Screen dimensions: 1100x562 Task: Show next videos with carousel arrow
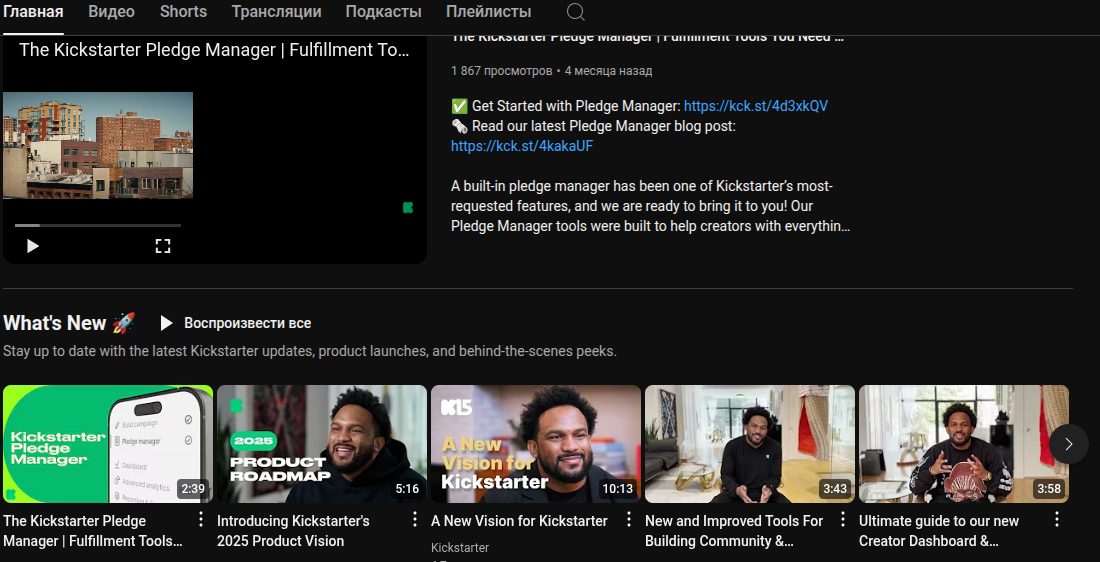click(1068, 444)
